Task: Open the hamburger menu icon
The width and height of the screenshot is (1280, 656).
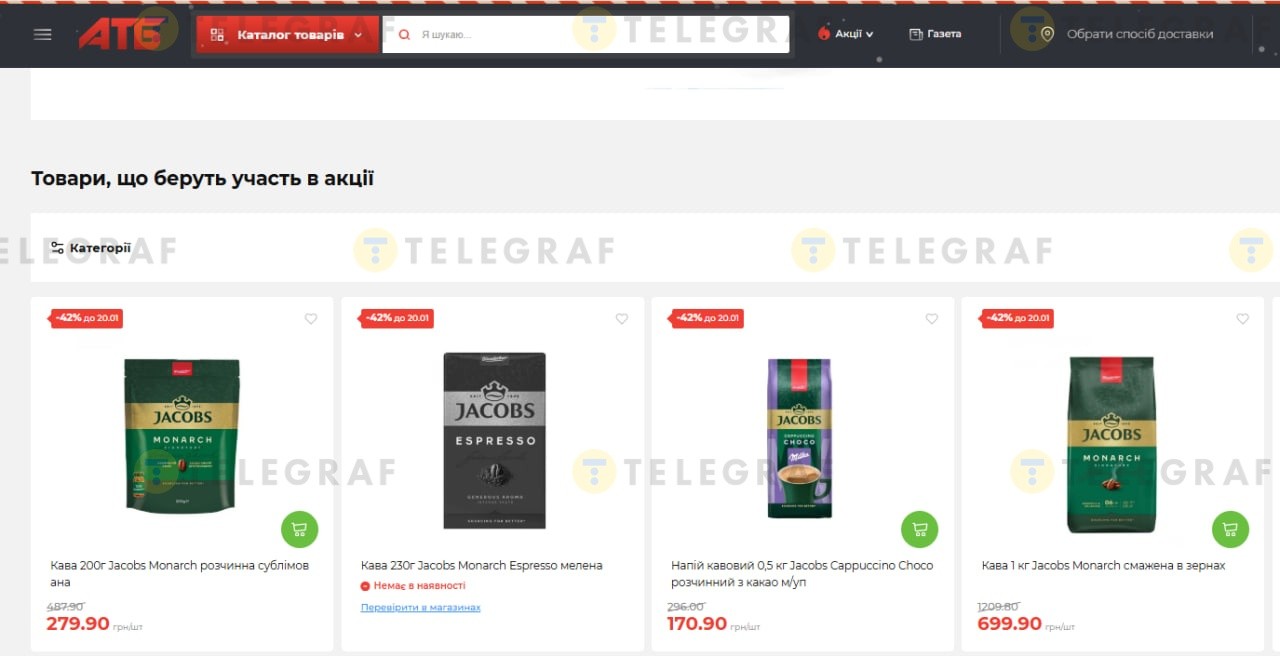Action: [42, 34]
